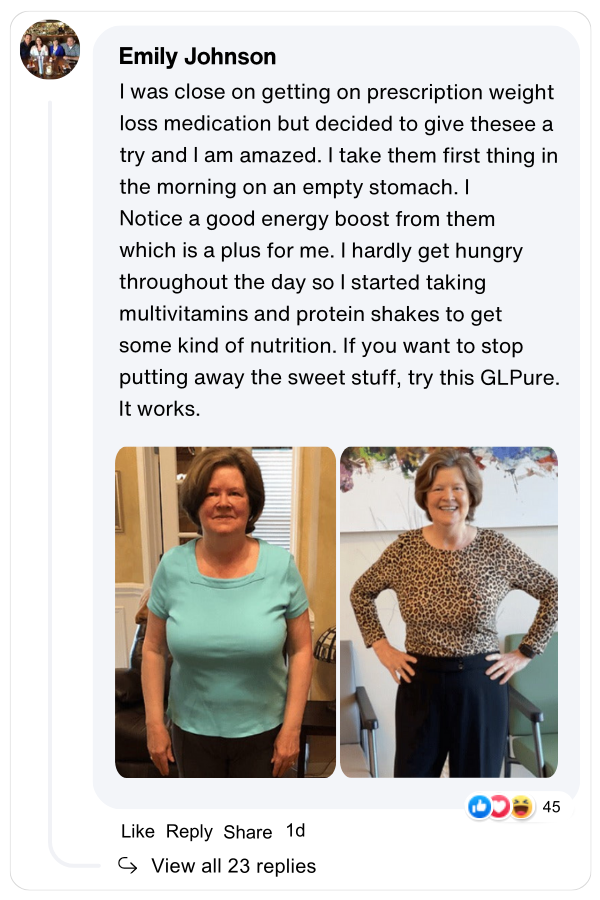600x900 pixels.
Task: Open the photo with teal shirt
Action: (x=225, y=612)
